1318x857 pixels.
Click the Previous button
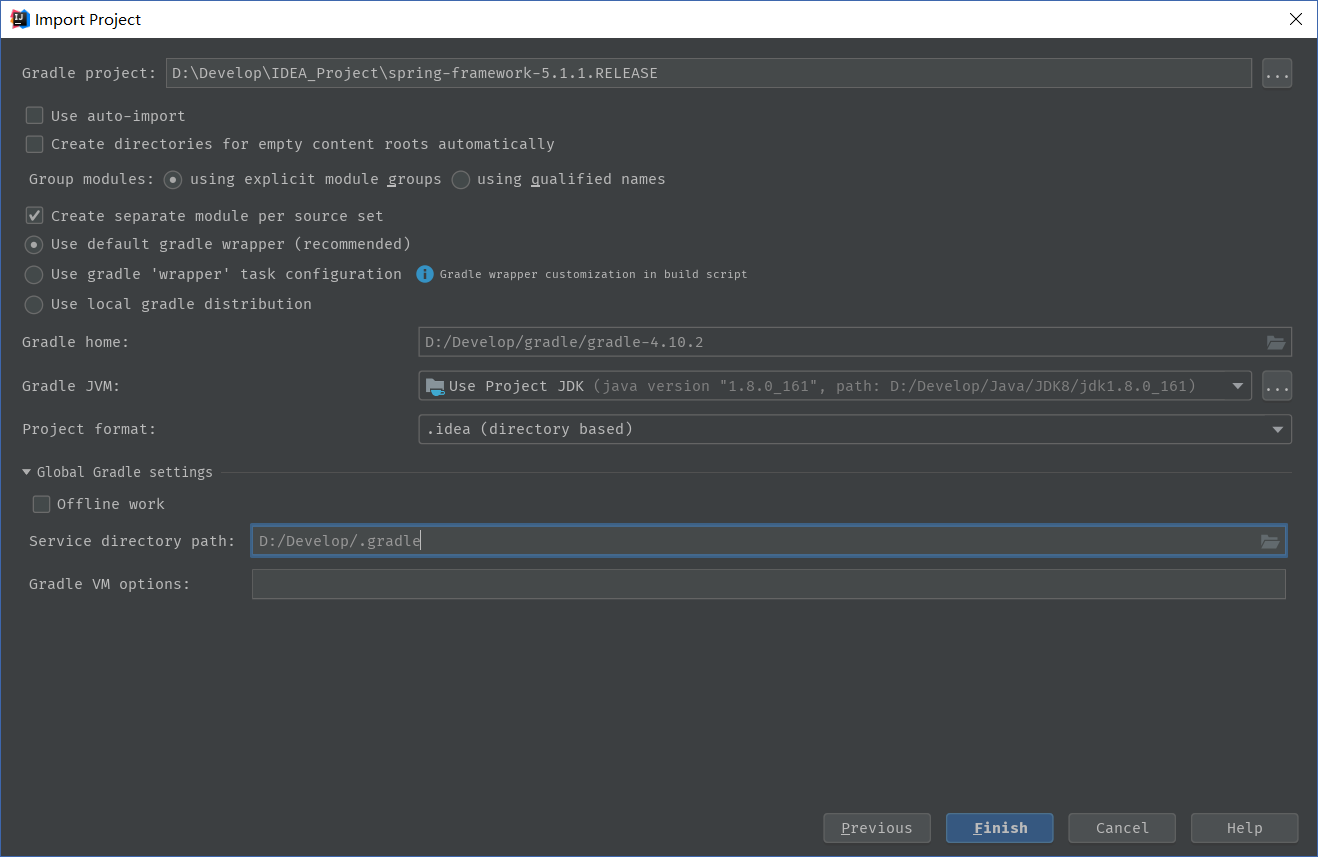(x=877, y=828)
